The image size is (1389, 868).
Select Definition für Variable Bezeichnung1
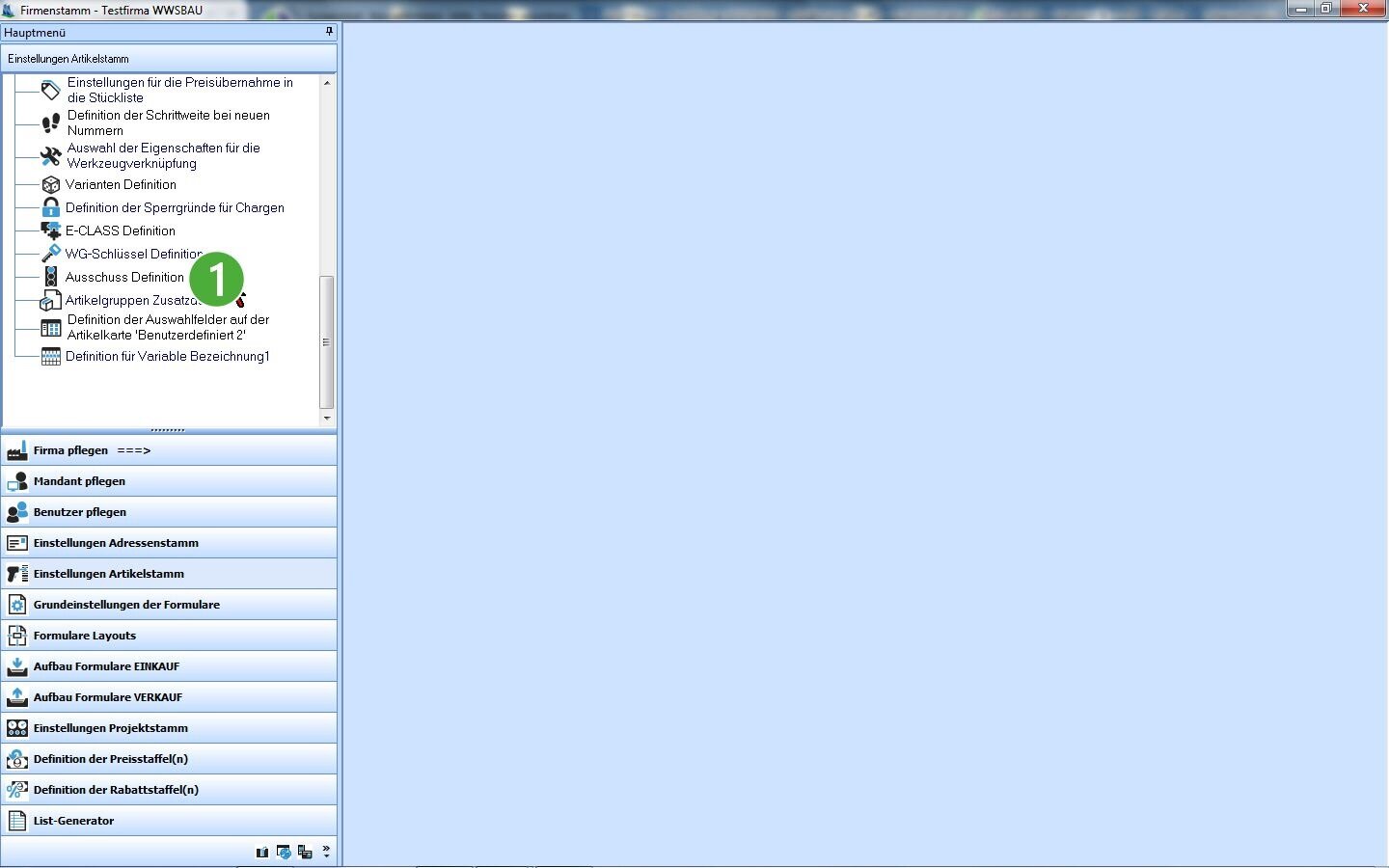(x=168, y=356)
